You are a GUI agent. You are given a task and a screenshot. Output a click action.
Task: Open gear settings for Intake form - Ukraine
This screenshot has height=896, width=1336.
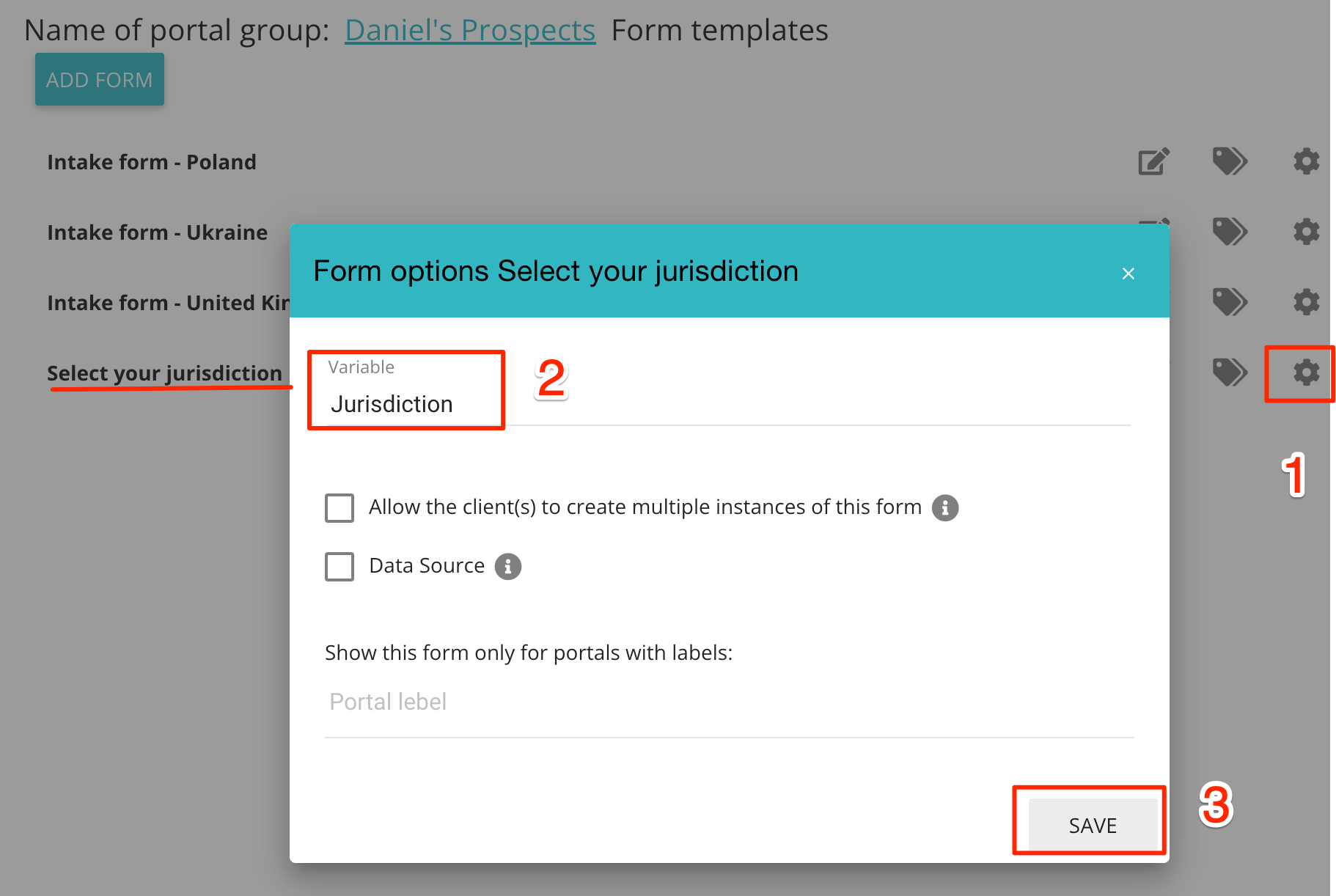tap(1306, 232)
